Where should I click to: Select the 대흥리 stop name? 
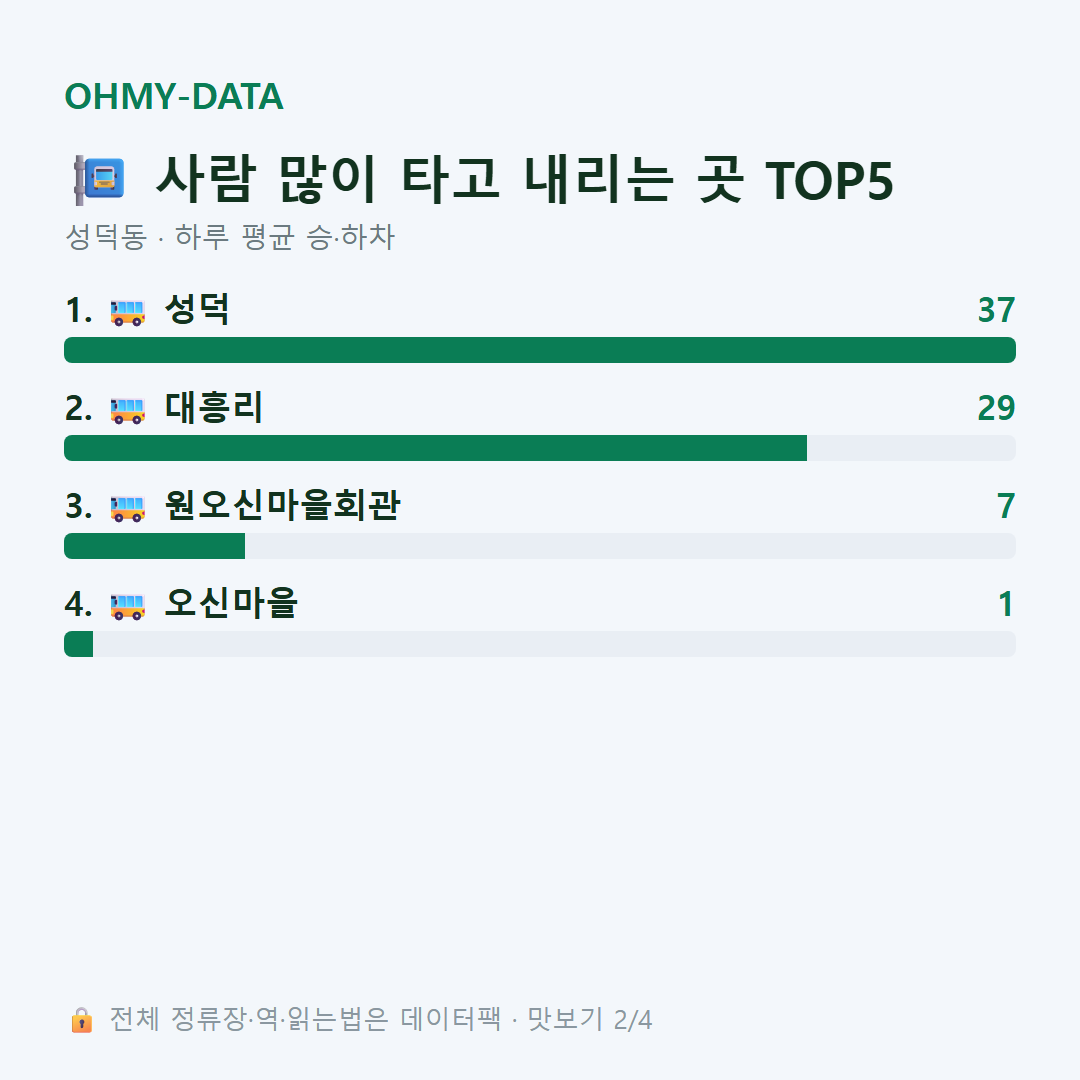click(214, 408)
